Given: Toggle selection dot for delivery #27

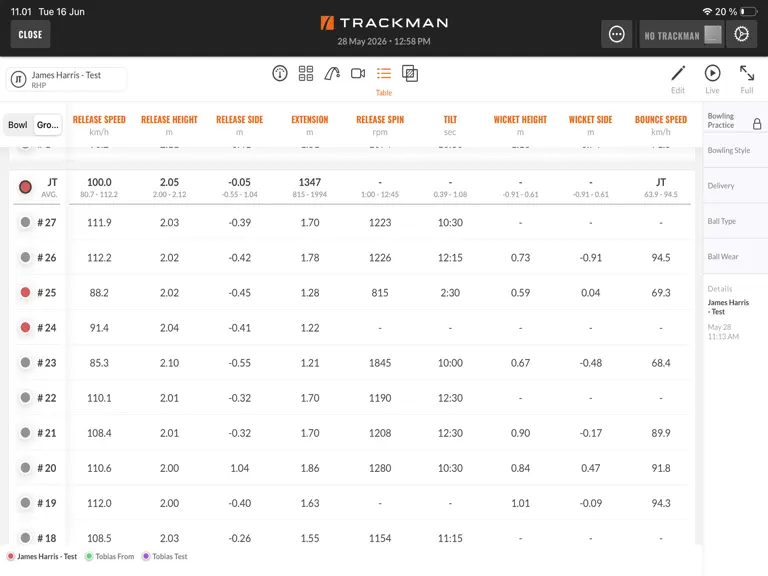Looking at the screenshot, I should (x=25, y=222).
